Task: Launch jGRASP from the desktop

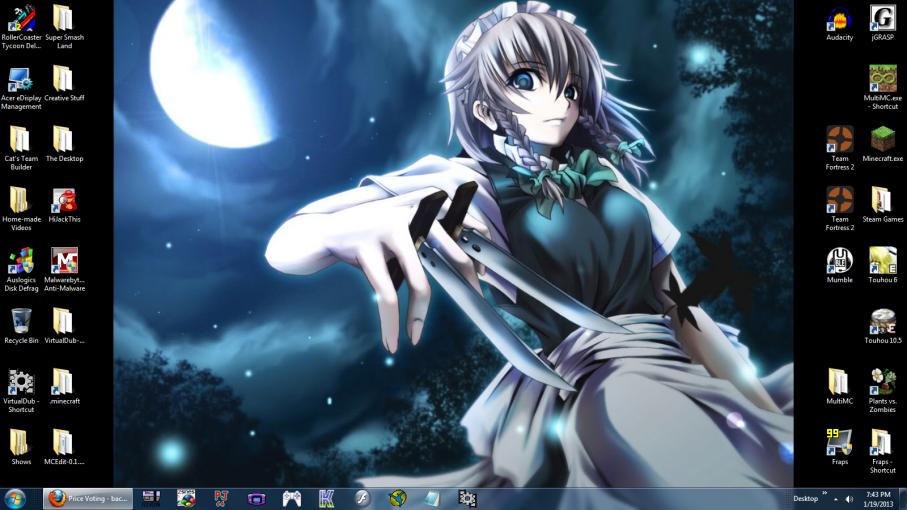Action: click(x=882, y=20)
